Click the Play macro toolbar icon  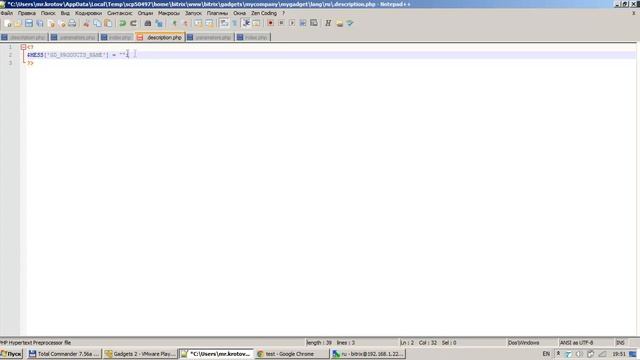tap(292, 24)
